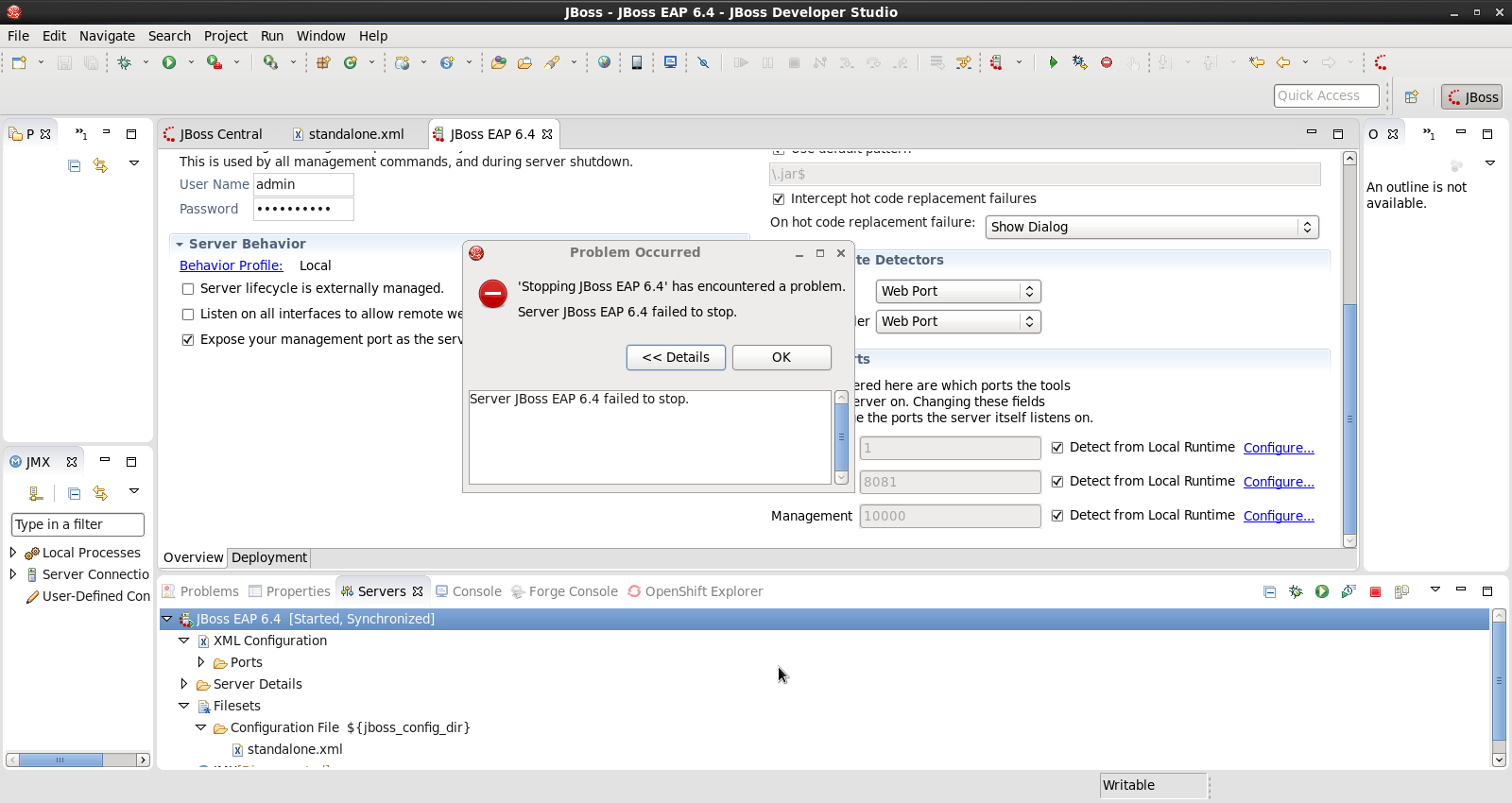The height and width of the screenshot is (803, 1512).
Task: Toggle Intercept hot code replacement failures
Action: pos(779,199)
